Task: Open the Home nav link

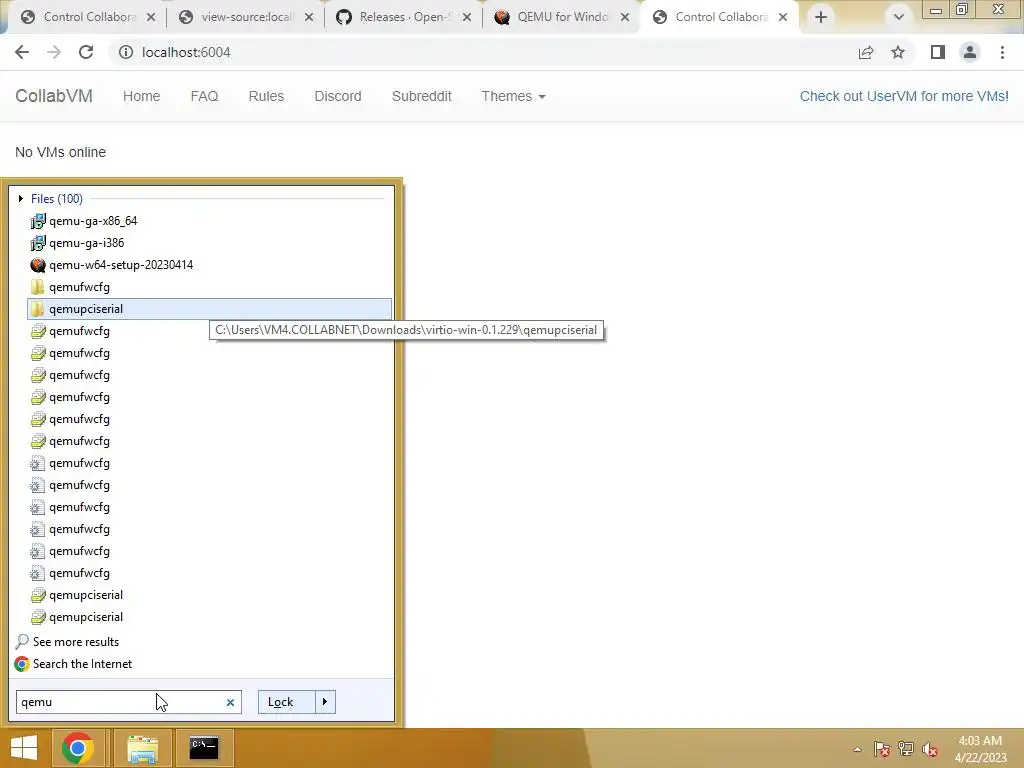Action: [x=141, y=96]
